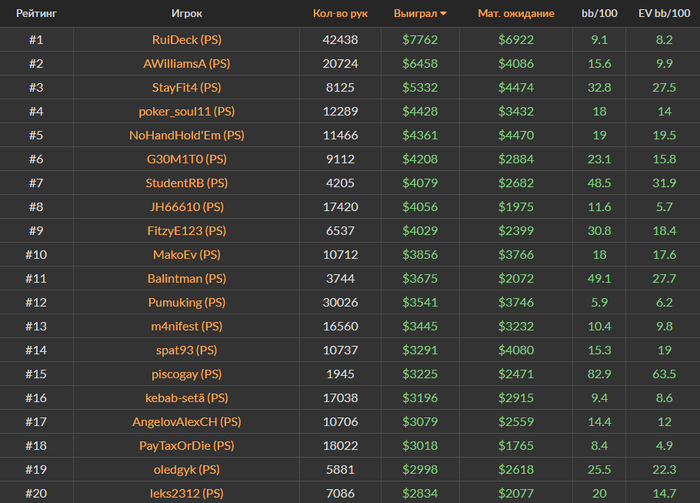Image resolution: width=700 pixels, height=503 pixels.
Task: Select PayTaxOrDie (PS) player
Action: [x=186, y=446]
